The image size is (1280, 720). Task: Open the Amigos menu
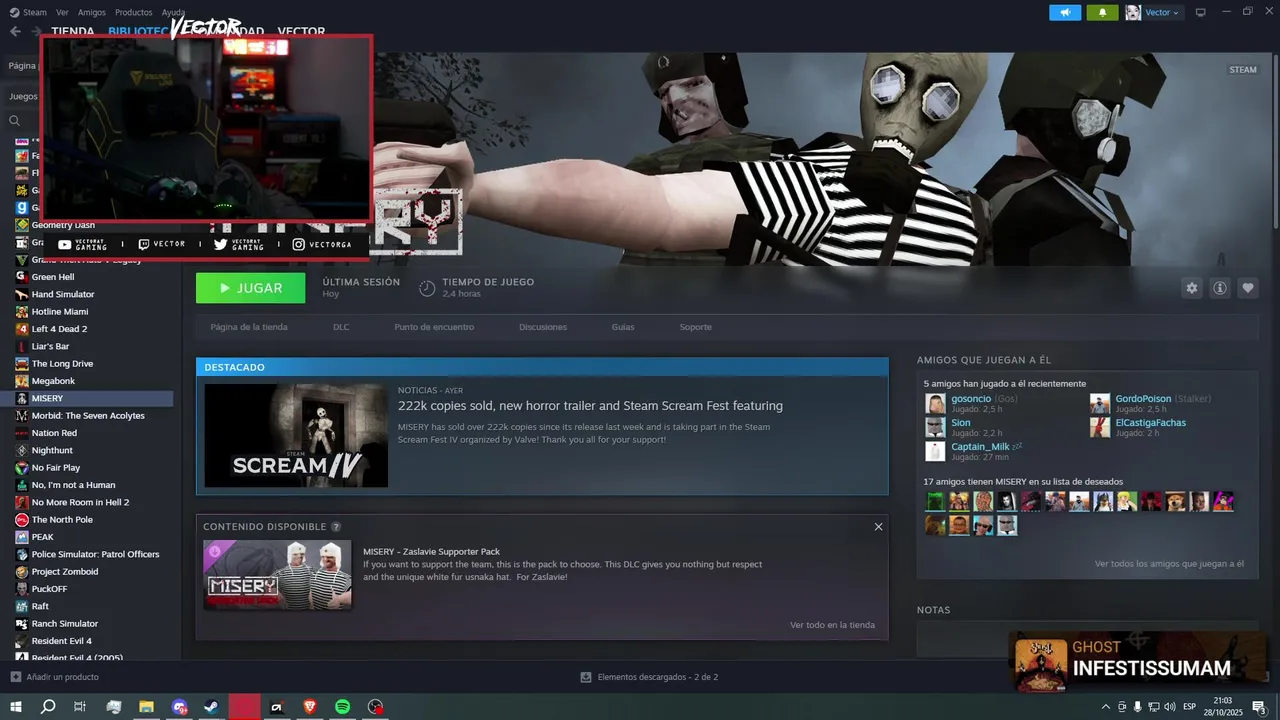click(x=92, y=12)
